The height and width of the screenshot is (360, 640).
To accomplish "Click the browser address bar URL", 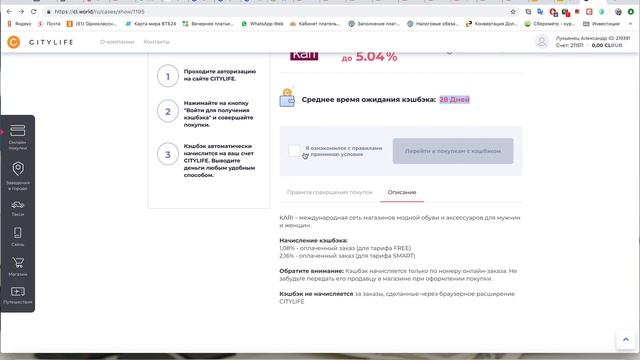I will [x=100, y=11].
